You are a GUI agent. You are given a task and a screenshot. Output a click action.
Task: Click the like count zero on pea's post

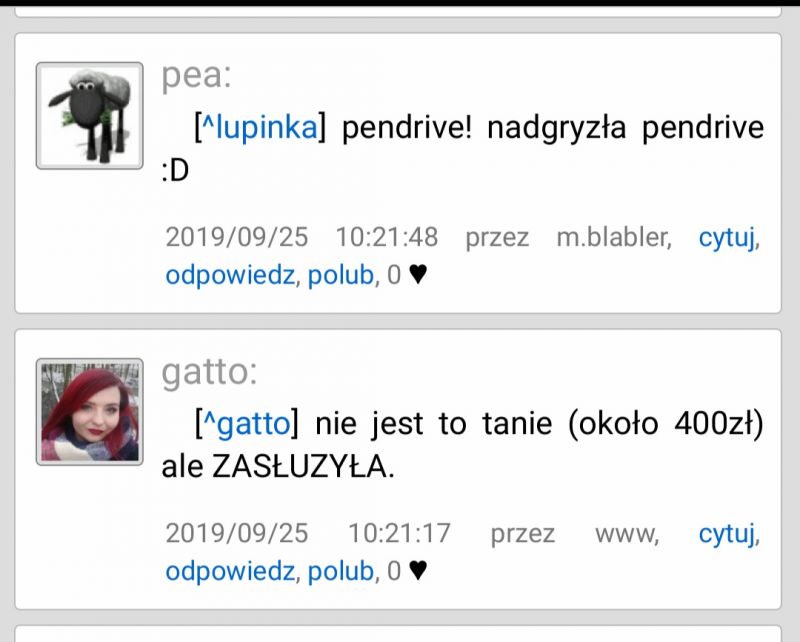pyautogui.click(x=394, y=275)
